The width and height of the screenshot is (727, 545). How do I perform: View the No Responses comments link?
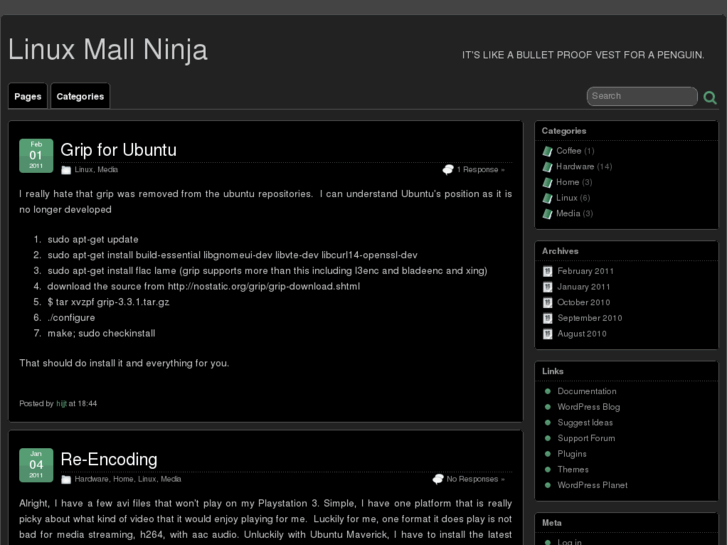[x=475, y=479]
